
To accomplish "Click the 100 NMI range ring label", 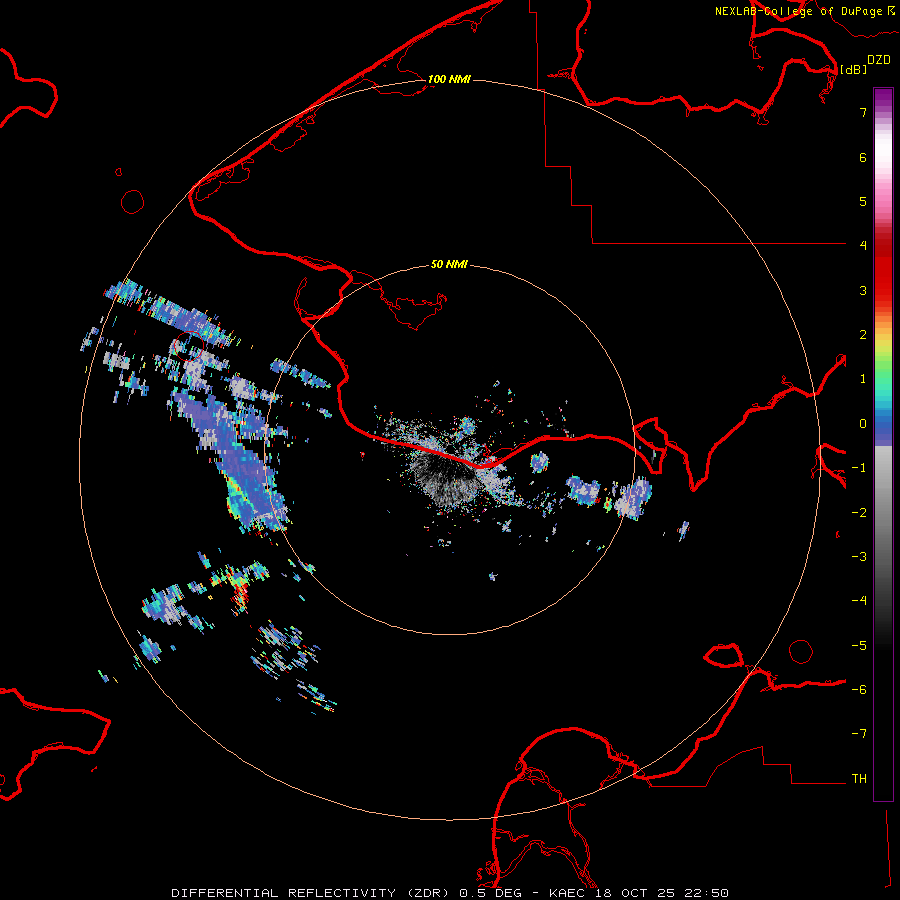I will 449,79.
